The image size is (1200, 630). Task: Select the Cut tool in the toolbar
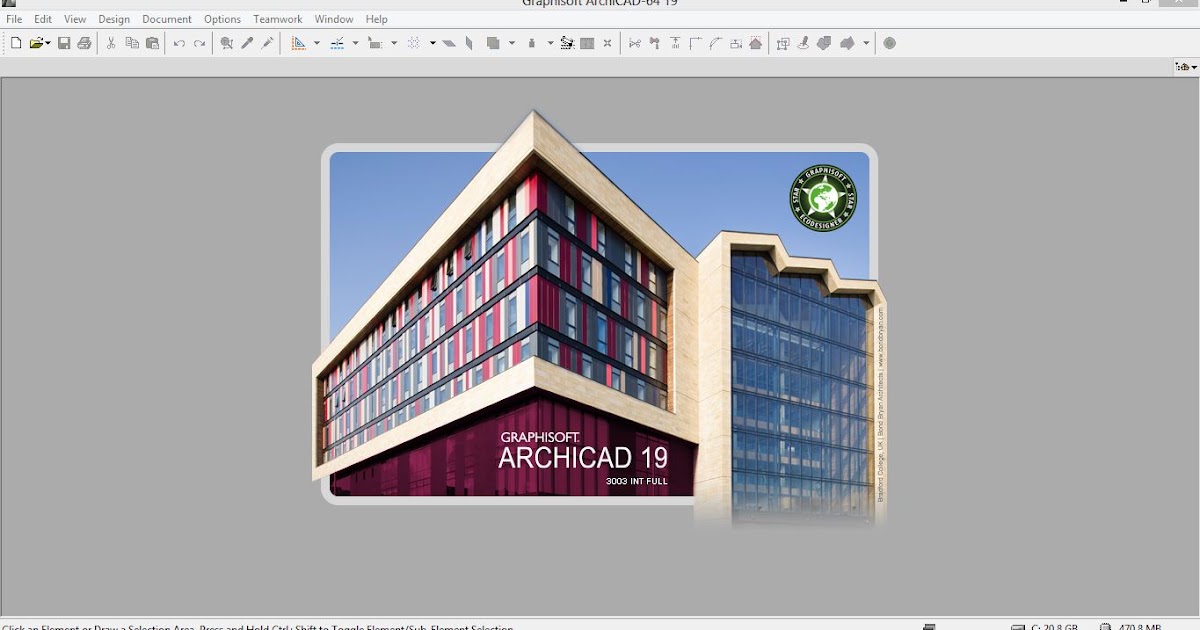point(110,43)
